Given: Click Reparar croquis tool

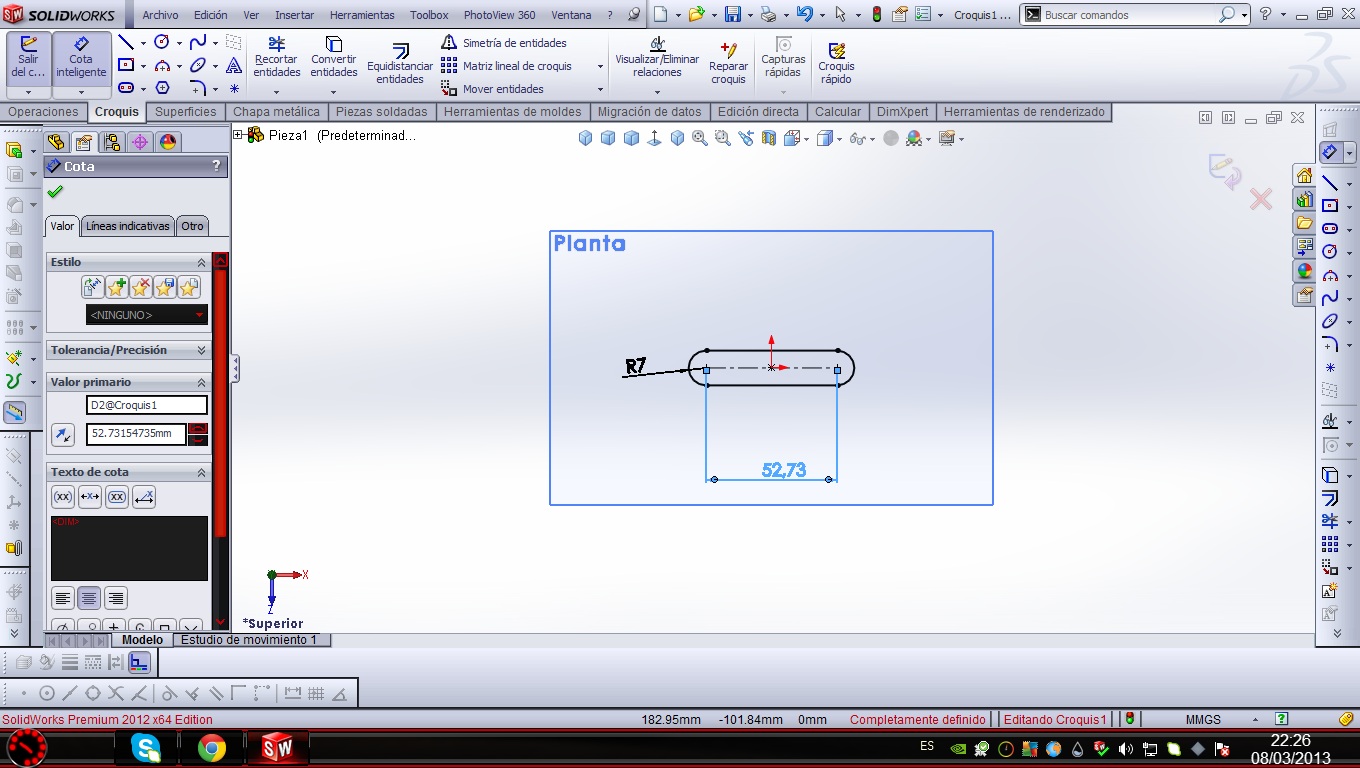Looking at the screenshot, I should tap(728, 64).
